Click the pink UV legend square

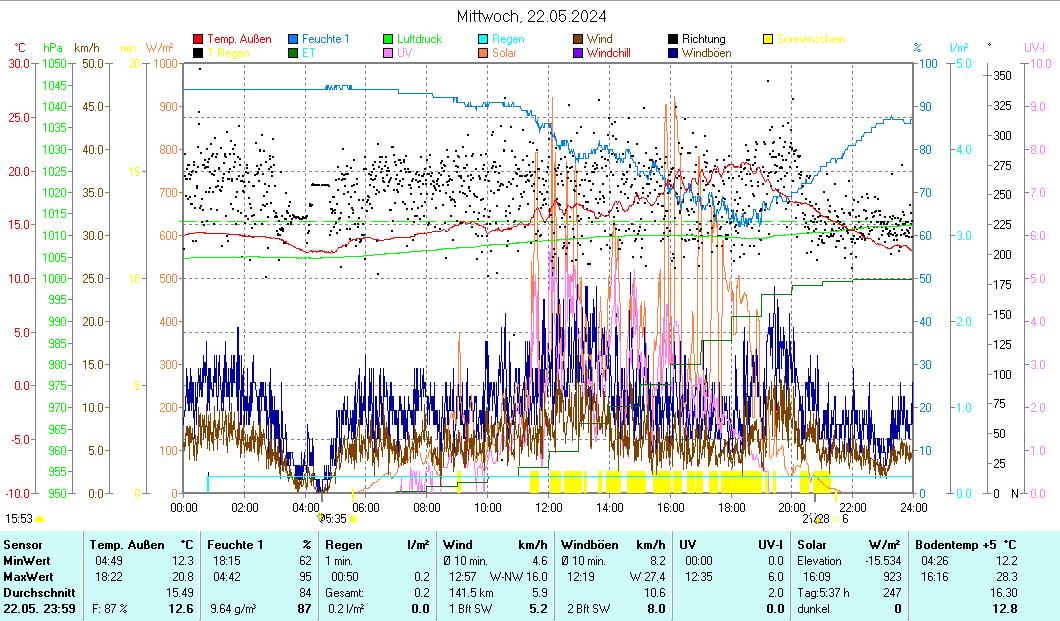pos(389,53)
